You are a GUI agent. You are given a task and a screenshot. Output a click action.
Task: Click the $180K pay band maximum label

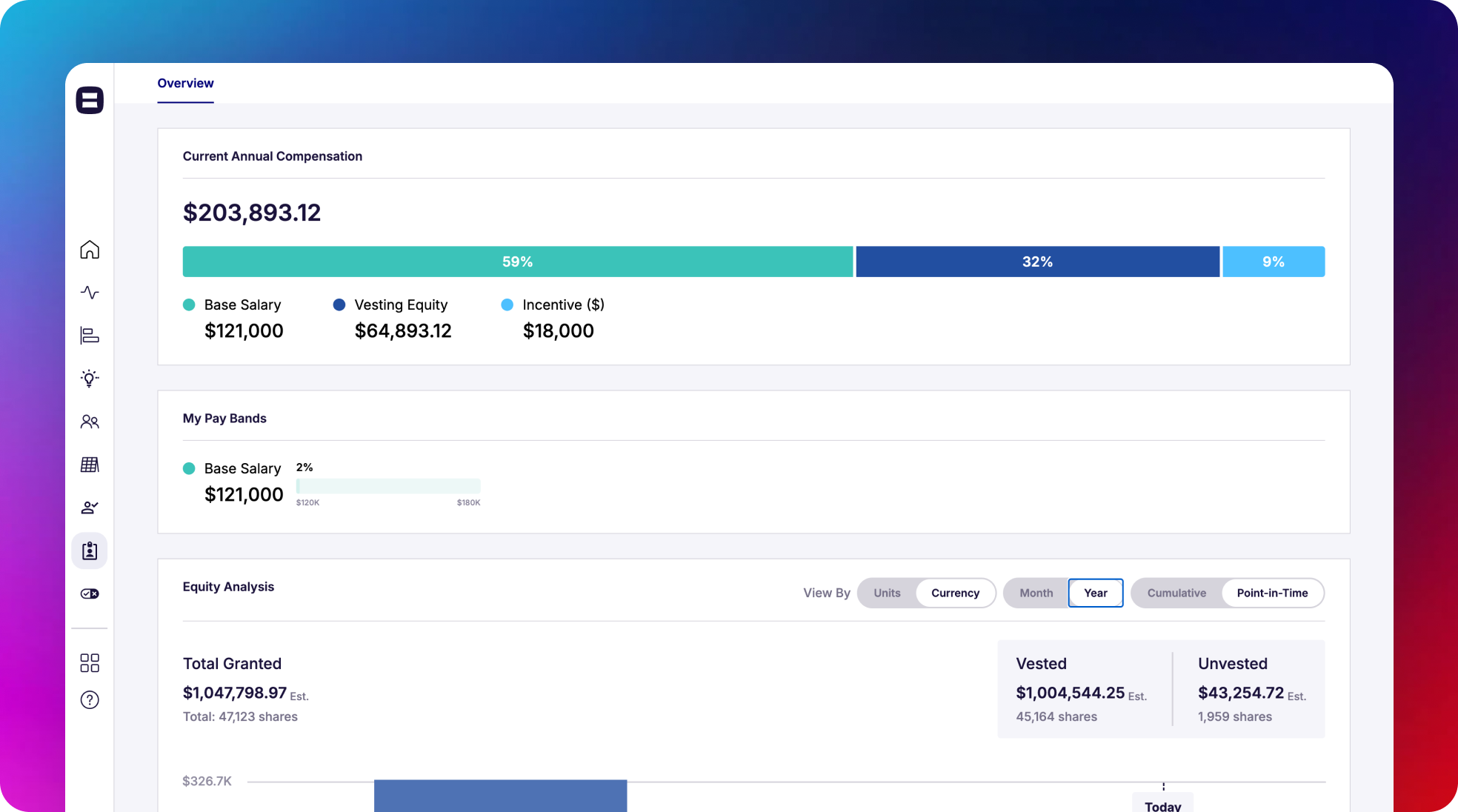coord(468,502)
